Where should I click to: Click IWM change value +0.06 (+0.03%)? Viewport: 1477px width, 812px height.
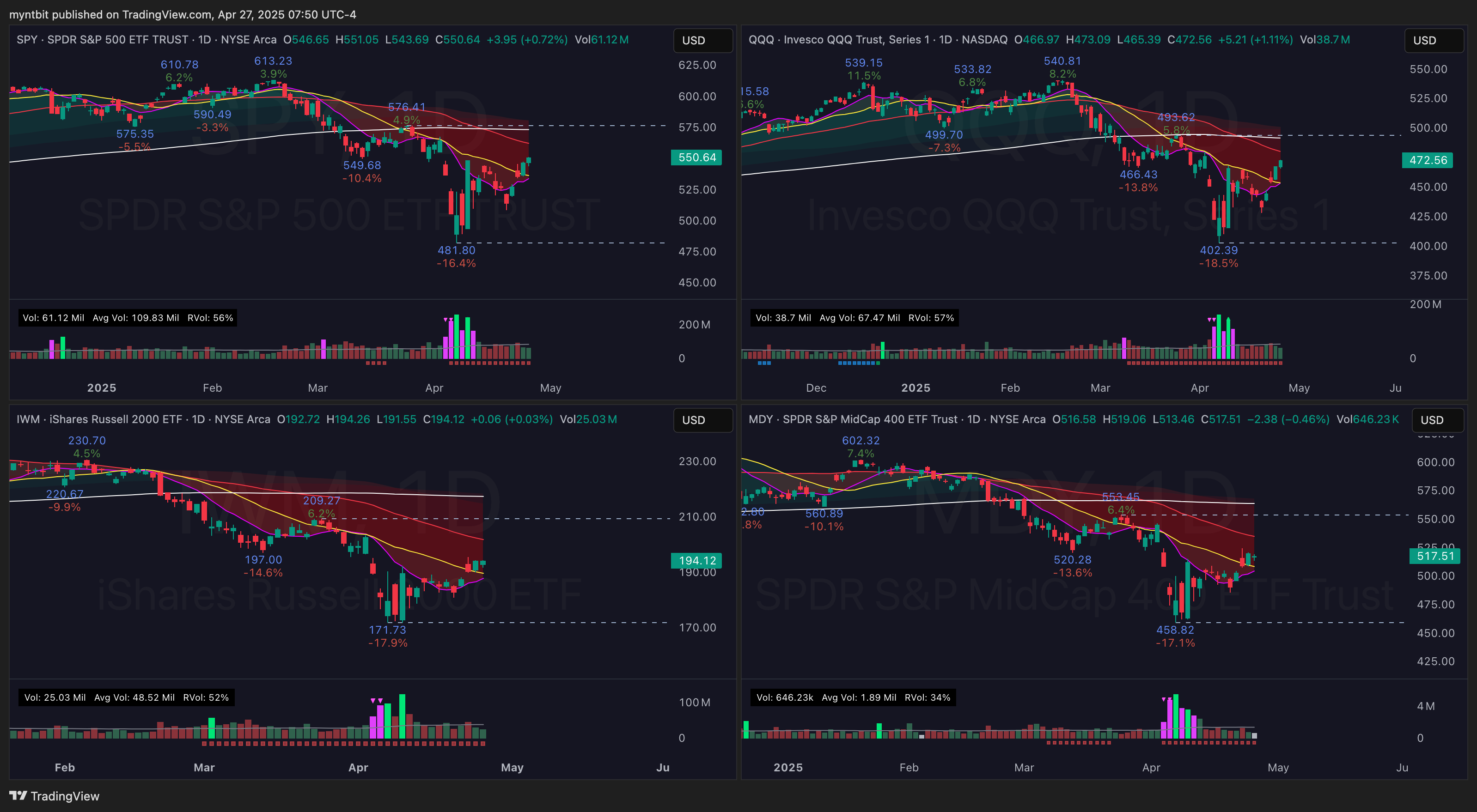click(512, 419)
